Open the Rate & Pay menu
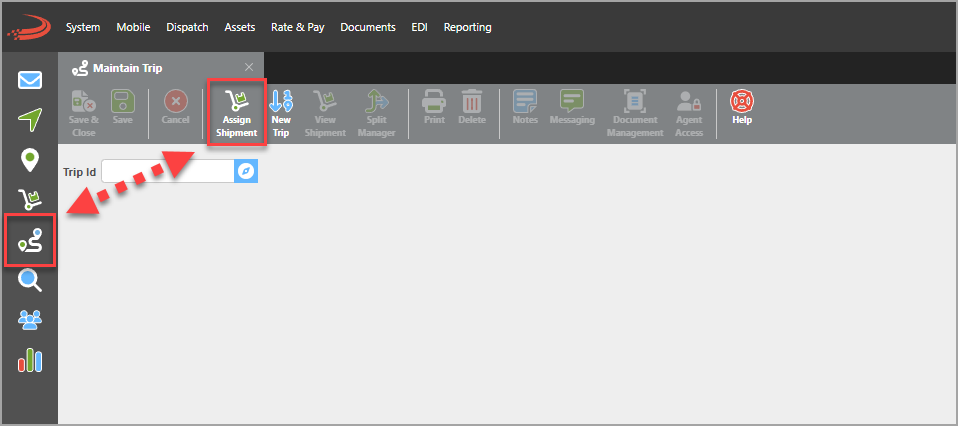Image resolution: width=958 pixels, height=426 pixels. [297, 27]
